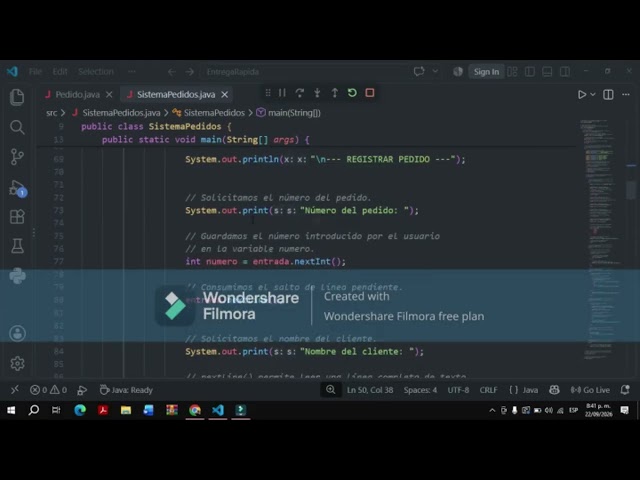Pause the debug session
Image resolution: width=640 pixels, height=480 pixels.
(x=282, y=93)
